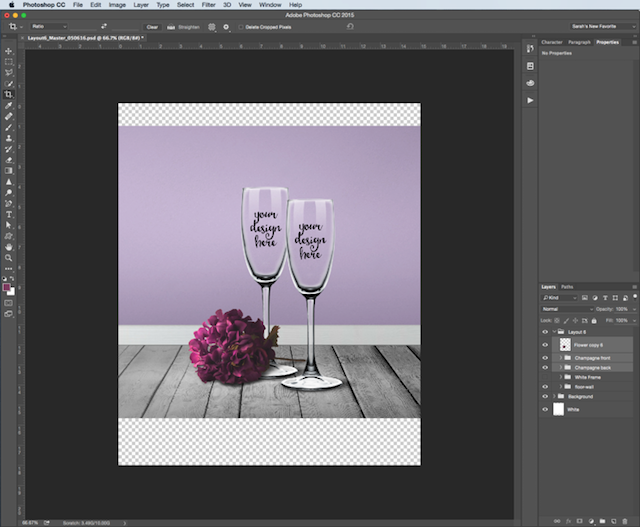Open the workspace switcher dropdown
Viewport: 640px width, 527px height.
(603, 27)
